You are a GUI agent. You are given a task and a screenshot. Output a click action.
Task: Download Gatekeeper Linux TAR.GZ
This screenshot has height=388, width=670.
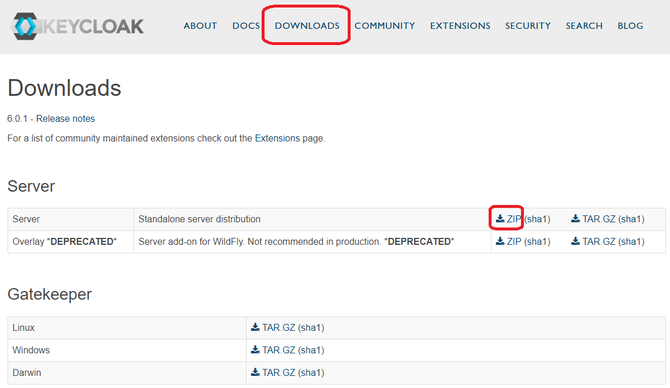(279, 327)
